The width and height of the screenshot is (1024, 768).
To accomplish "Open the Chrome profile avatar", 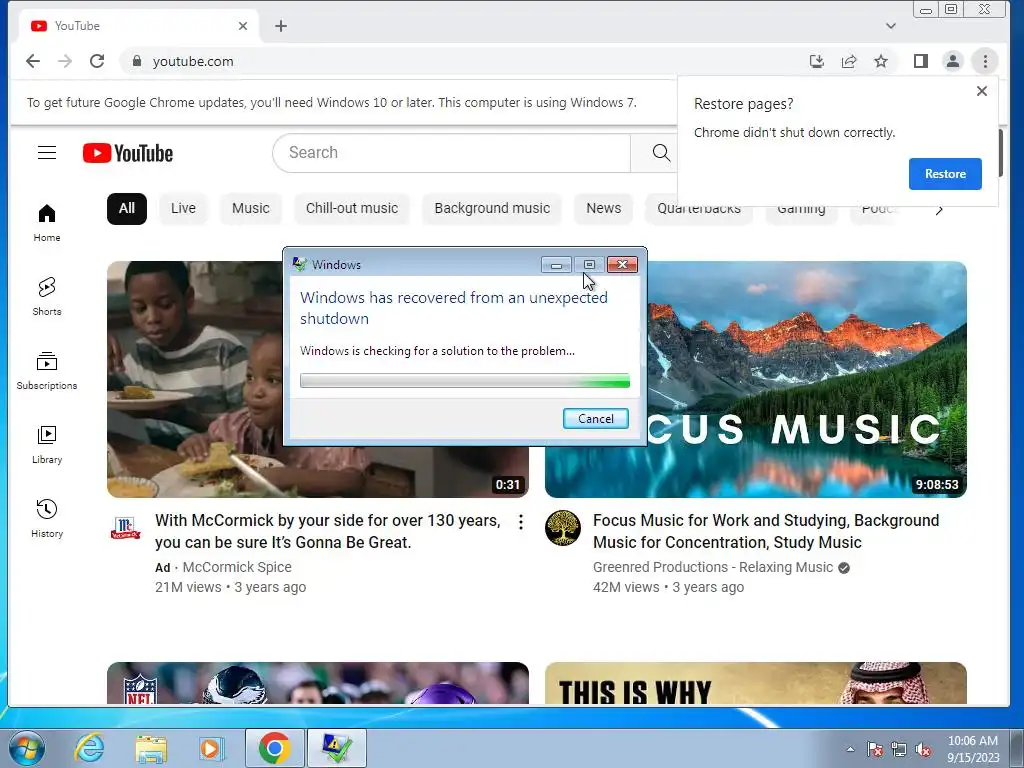I will [x=953, y=61].
